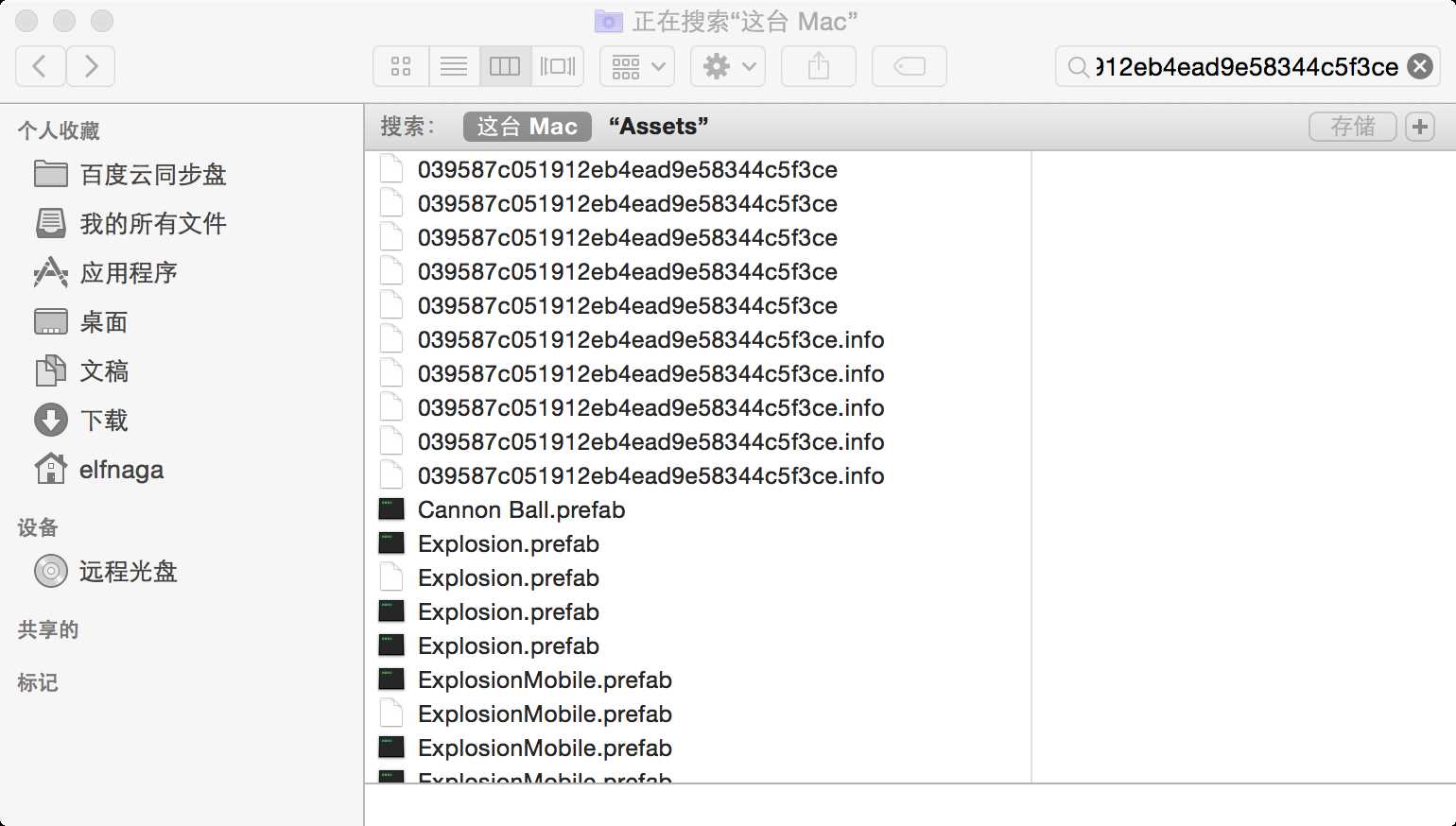Click the 远程光盘 disc icon
The height and width of the screenshot is (826, 1456).
pos(51,571)
